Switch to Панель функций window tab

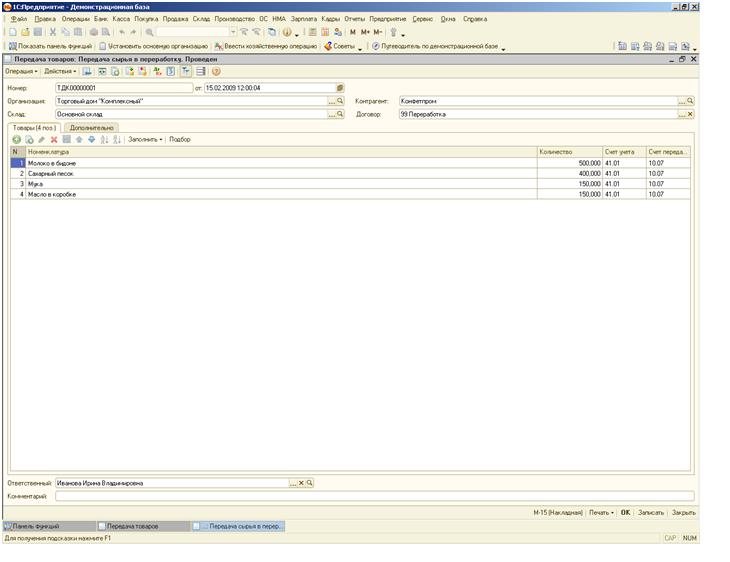(x=49, y=526)
